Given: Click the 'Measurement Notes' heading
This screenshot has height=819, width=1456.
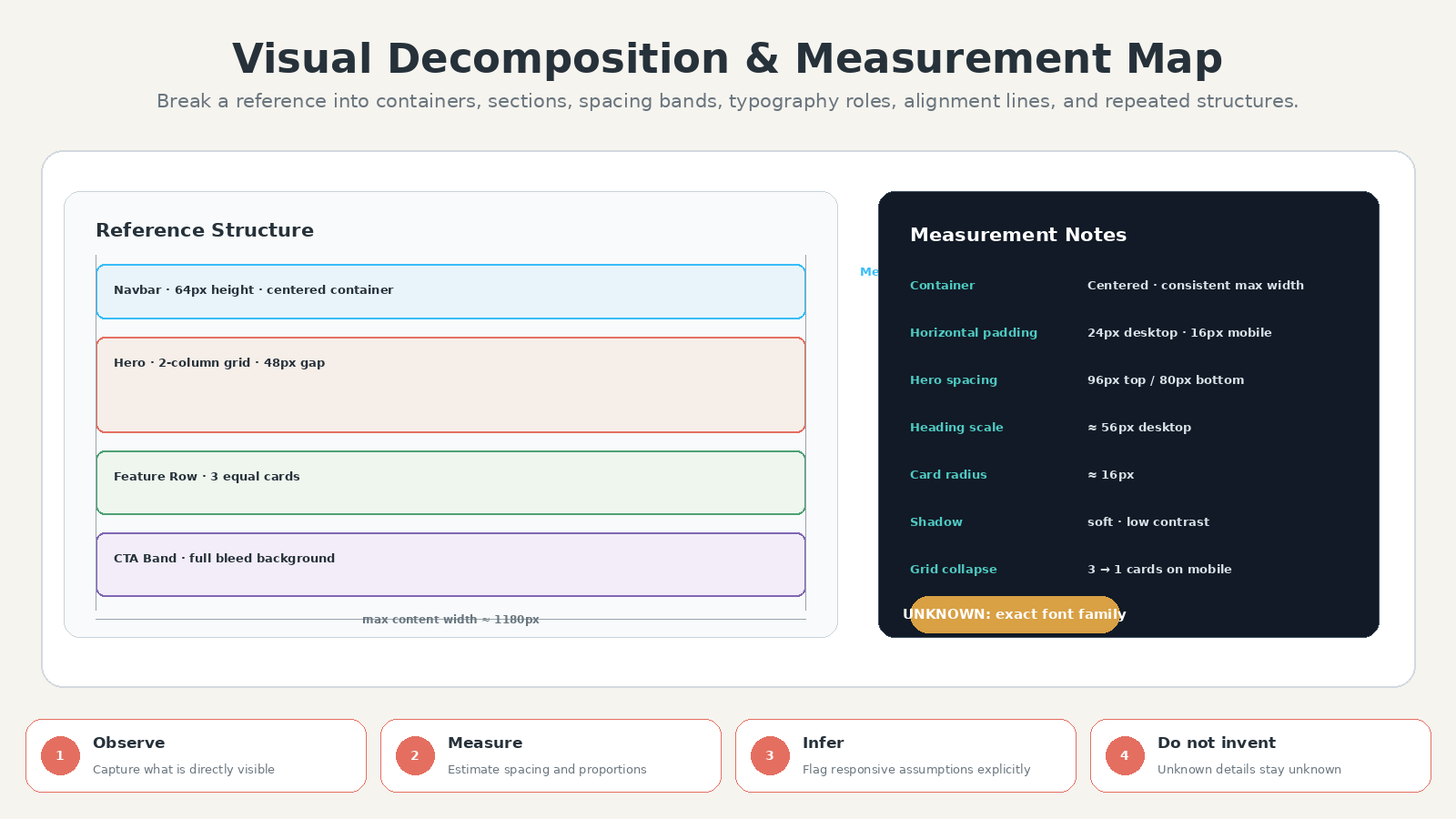Looking at the screenshot, I should coord(1018,235).
